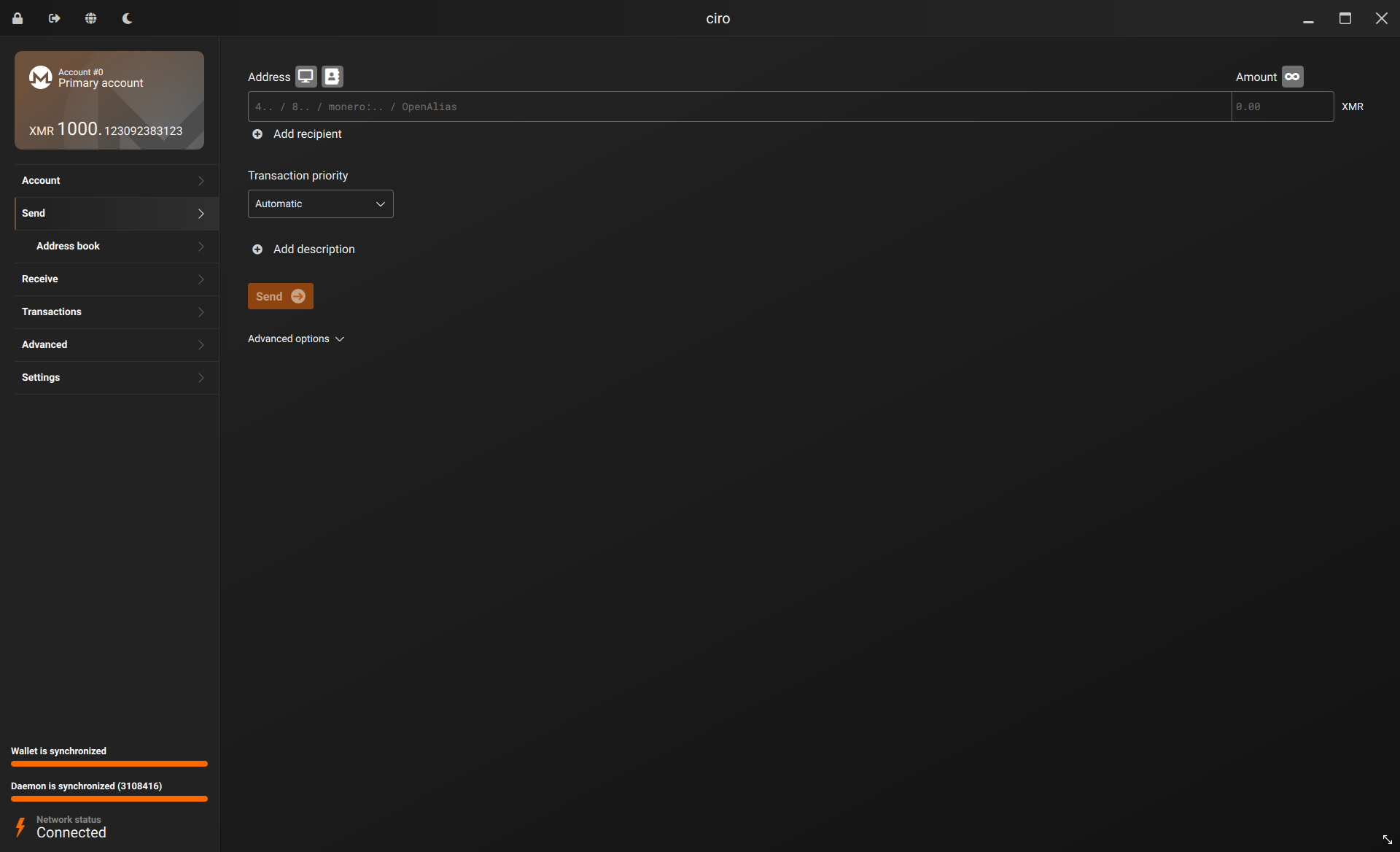Expand Advanced options section
1400x852 pixels.
(x=295, y=338)
